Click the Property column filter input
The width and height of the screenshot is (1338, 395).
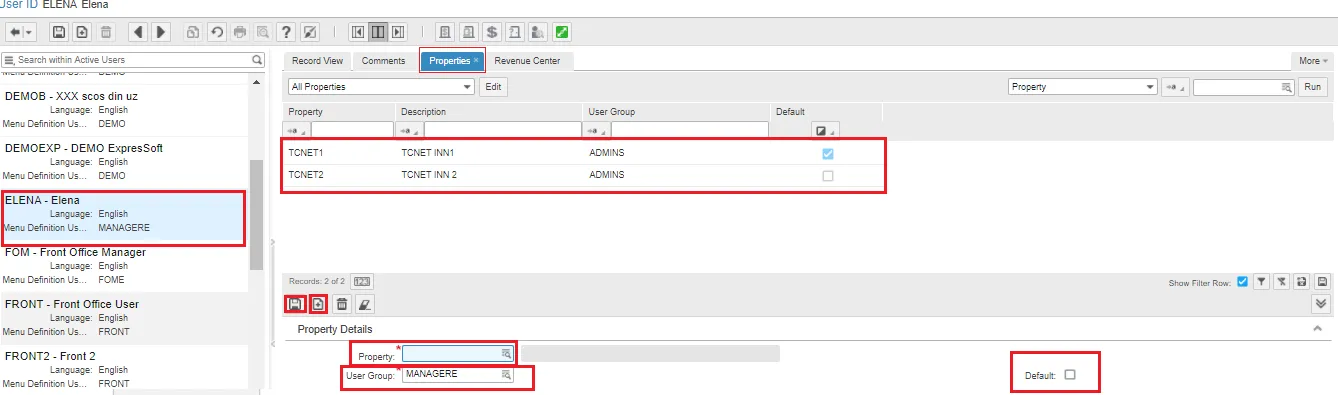pos(352,130)
